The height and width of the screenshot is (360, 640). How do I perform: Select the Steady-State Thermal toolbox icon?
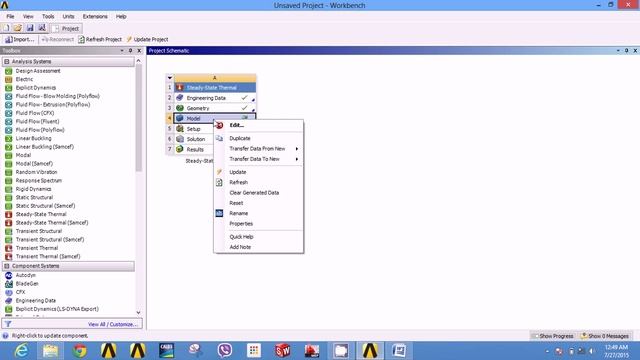coord(9,214)
